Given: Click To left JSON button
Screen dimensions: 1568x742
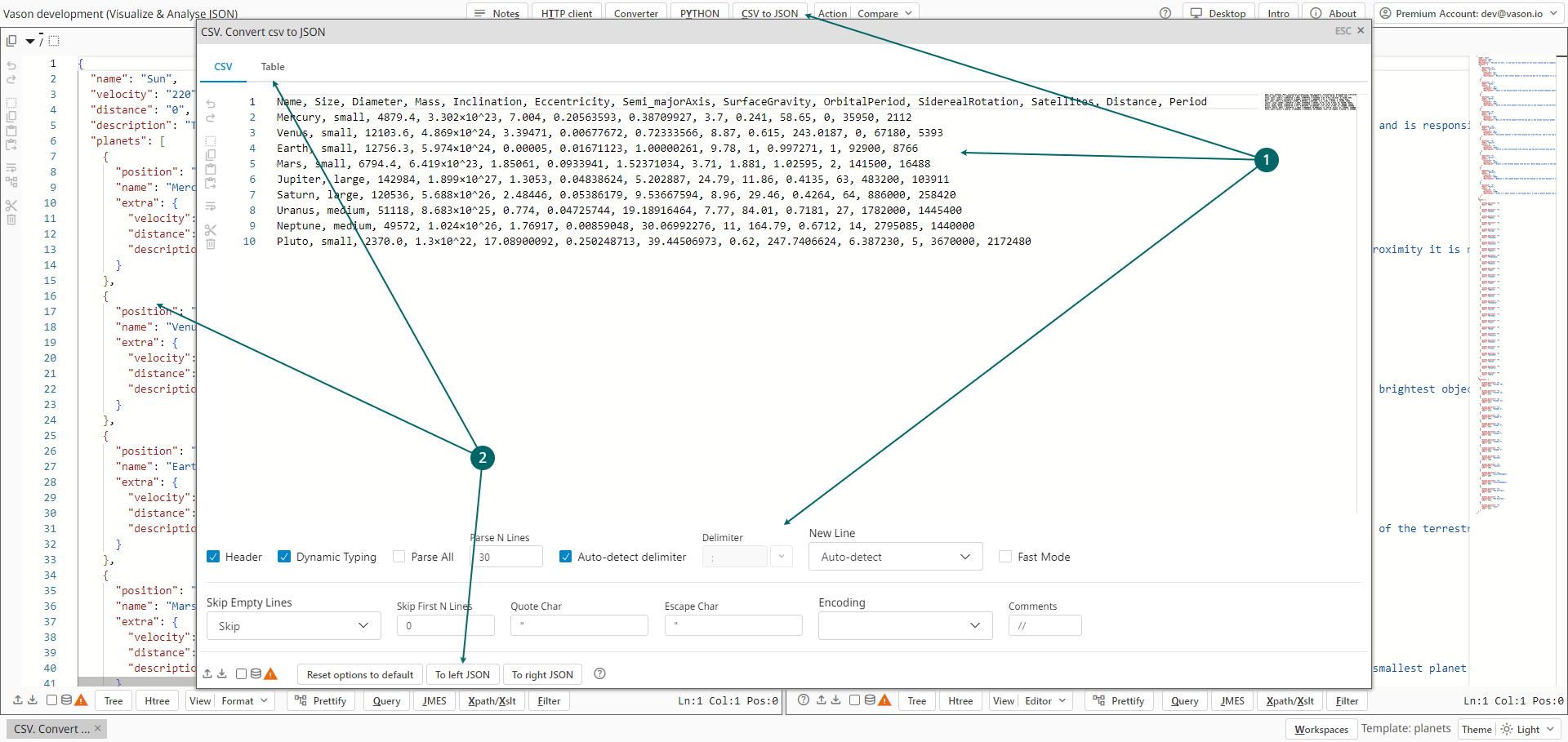Looking at the screenshot, I should 462,674.
